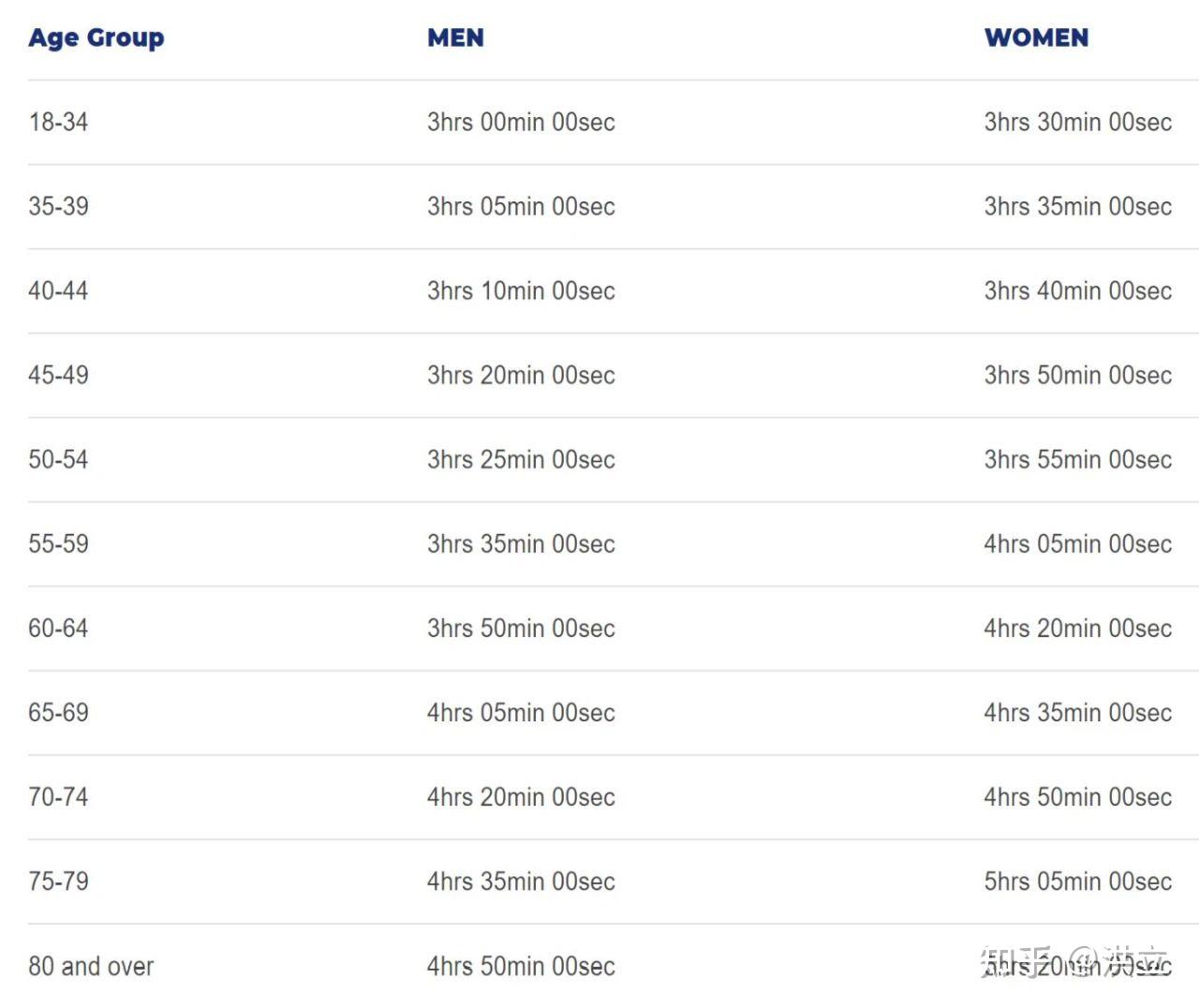Click the WOMEN column header

1036,38
